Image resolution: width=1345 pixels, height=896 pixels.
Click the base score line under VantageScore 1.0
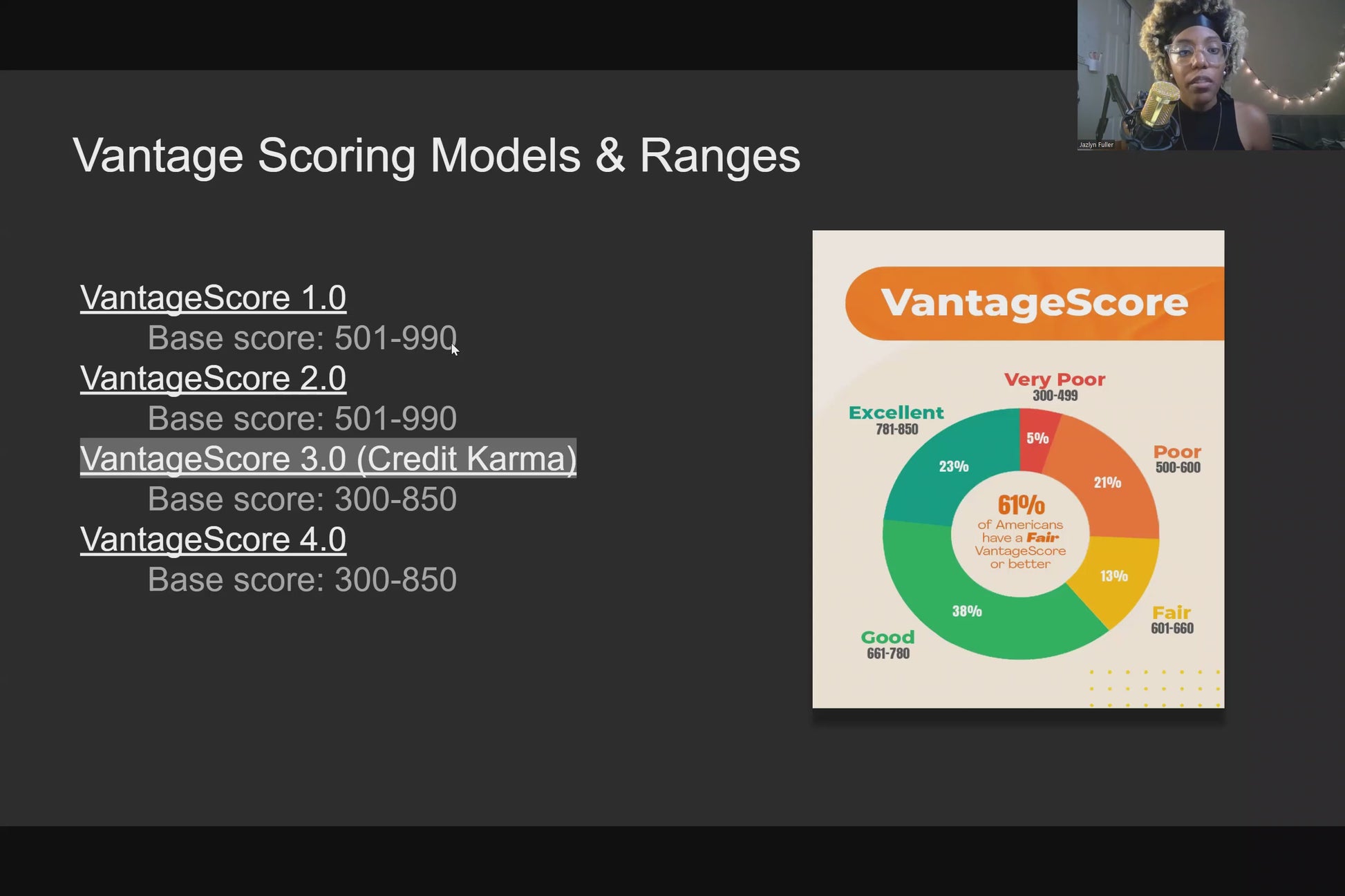click(x=302, y=338)
